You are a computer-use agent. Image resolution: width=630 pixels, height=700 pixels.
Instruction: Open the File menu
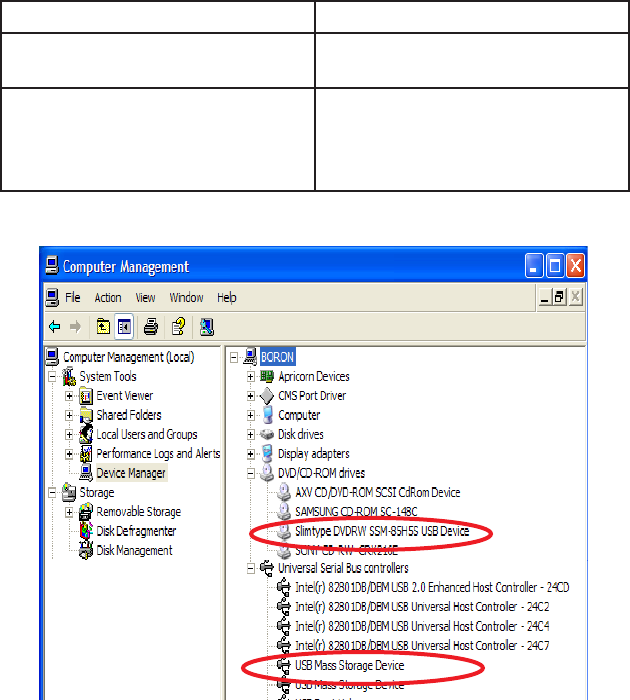click(x=73, y=297)
